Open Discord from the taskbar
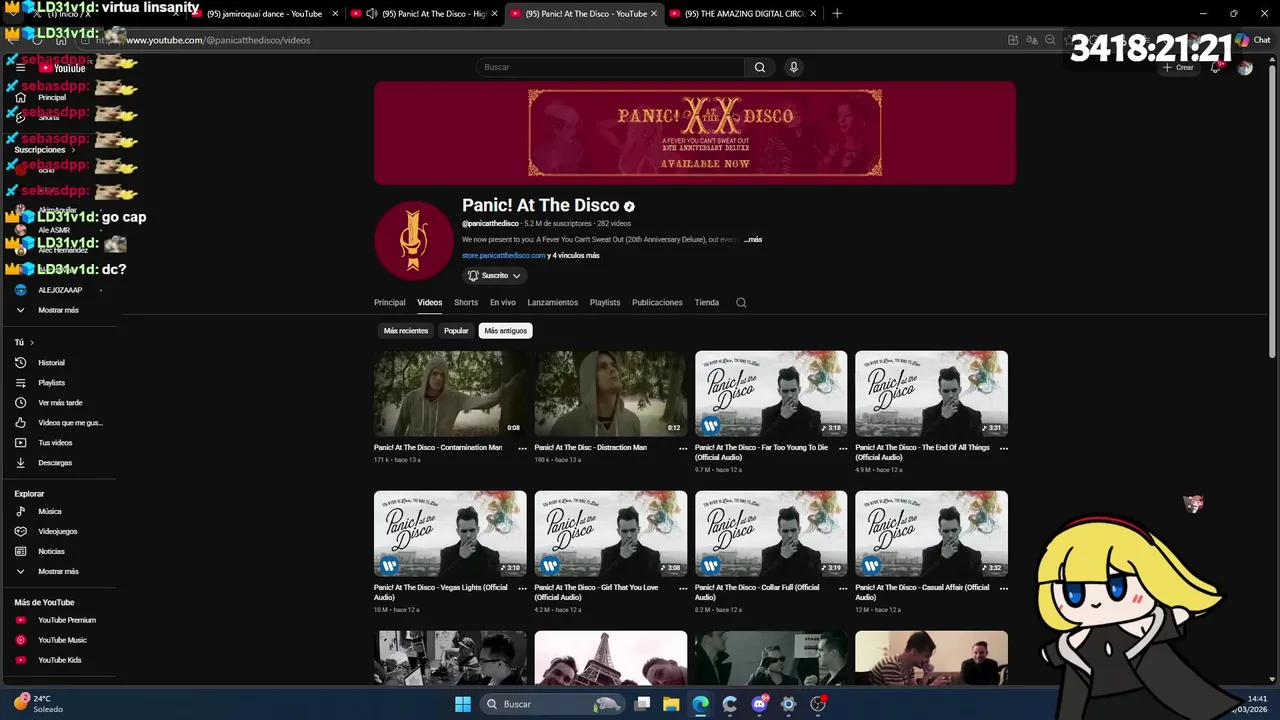The width and height of the screenshot is (1280, 720). tap(759, 704)
